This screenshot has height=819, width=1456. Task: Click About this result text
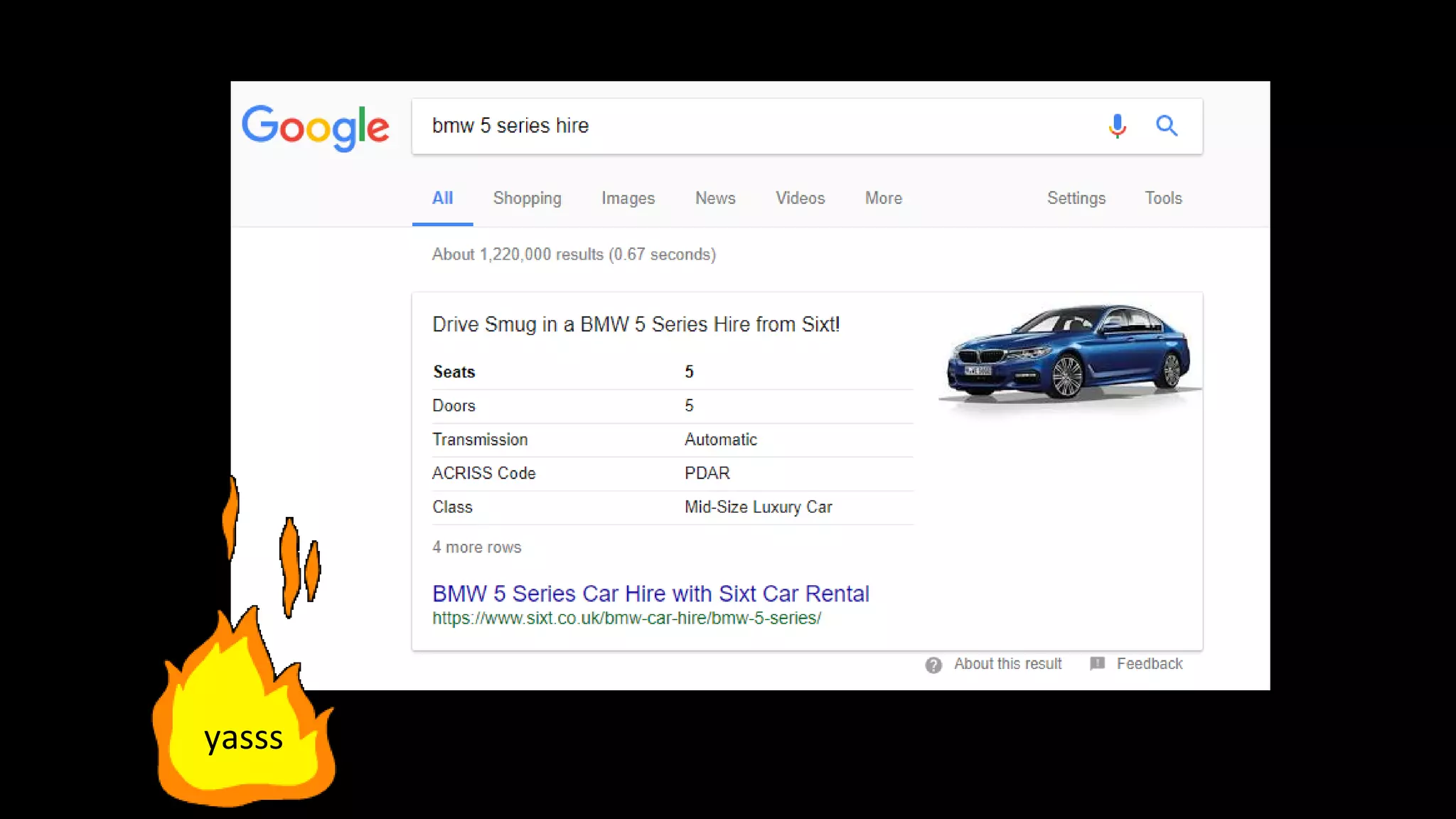point(1007,663)
